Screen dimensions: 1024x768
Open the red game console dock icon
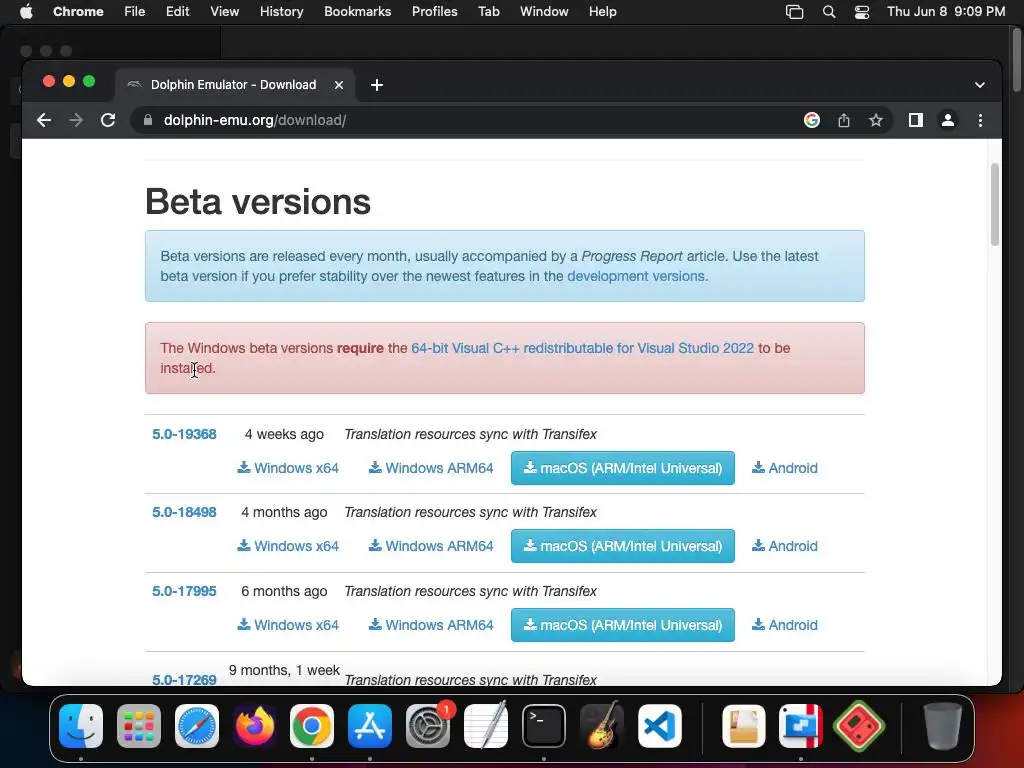(x=859, y=726)
